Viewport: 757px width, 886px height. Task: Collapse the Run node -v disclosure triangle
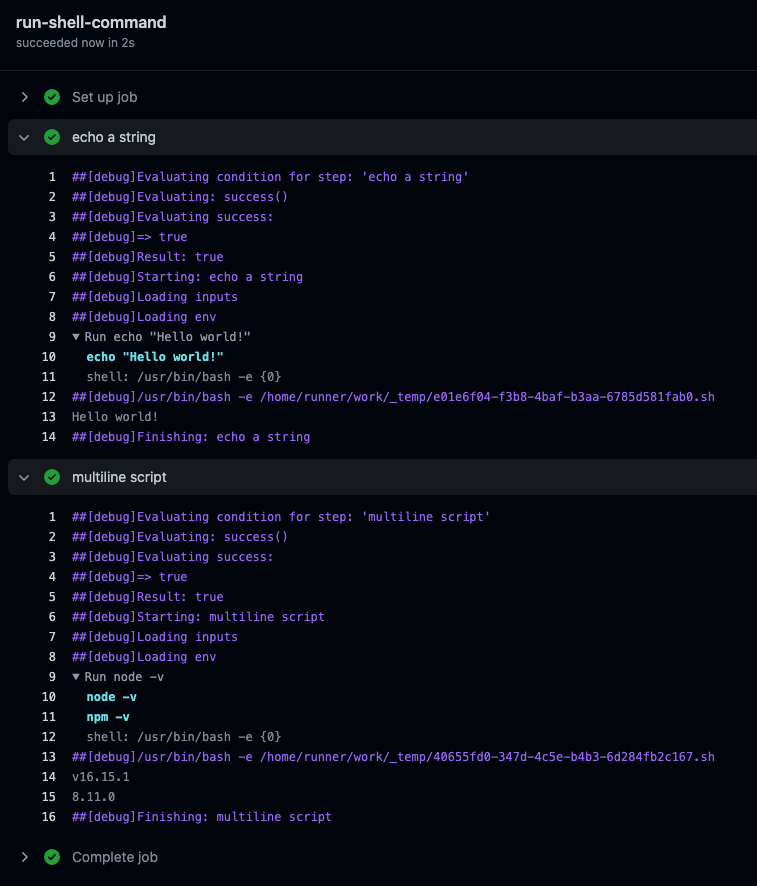[x=76, y=677]
